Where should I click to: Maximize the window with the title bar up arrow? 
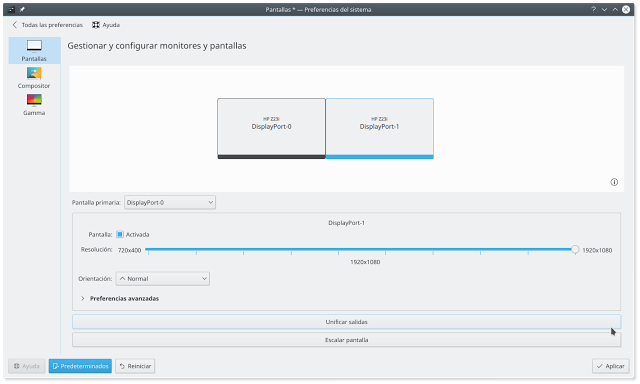click(615, 9)
